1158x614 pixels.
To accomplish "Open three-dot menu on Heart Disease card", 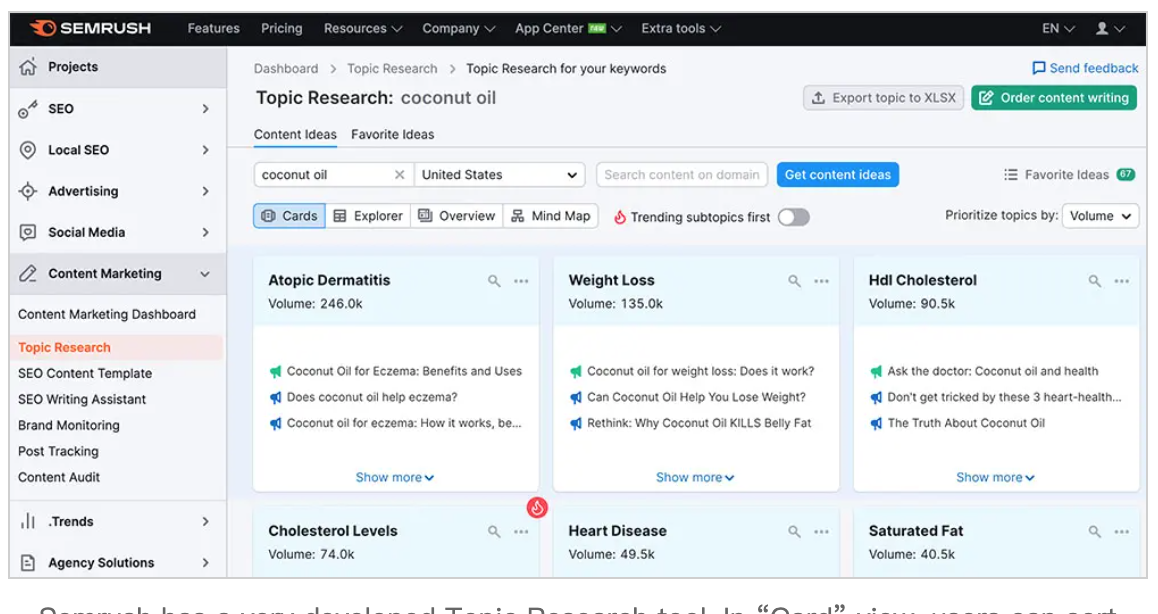I will tap(822, 531).
